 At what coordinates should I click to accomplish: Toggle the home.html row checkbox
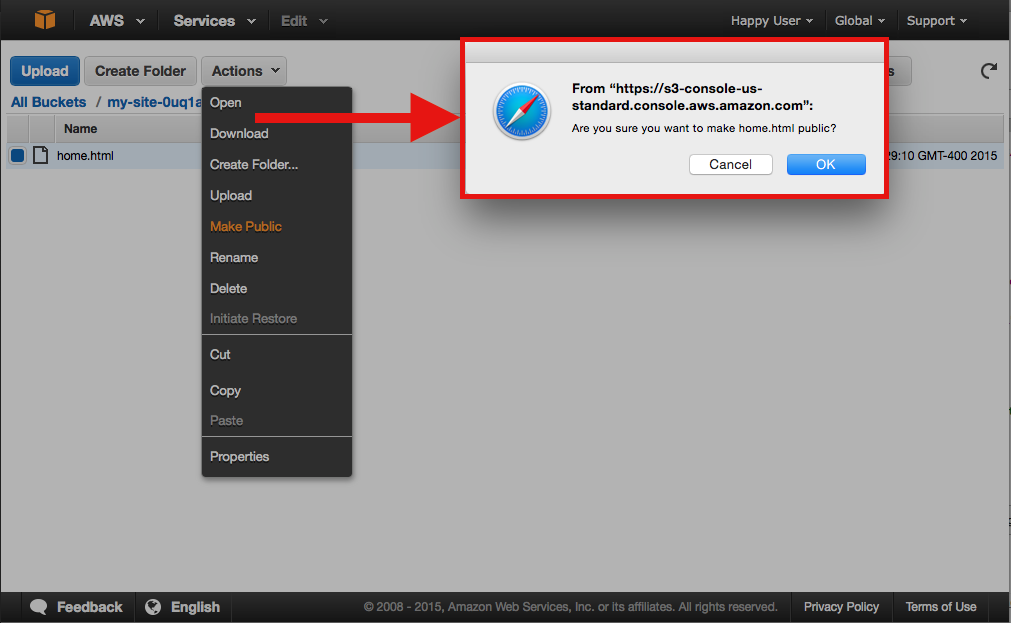(17, 155)
